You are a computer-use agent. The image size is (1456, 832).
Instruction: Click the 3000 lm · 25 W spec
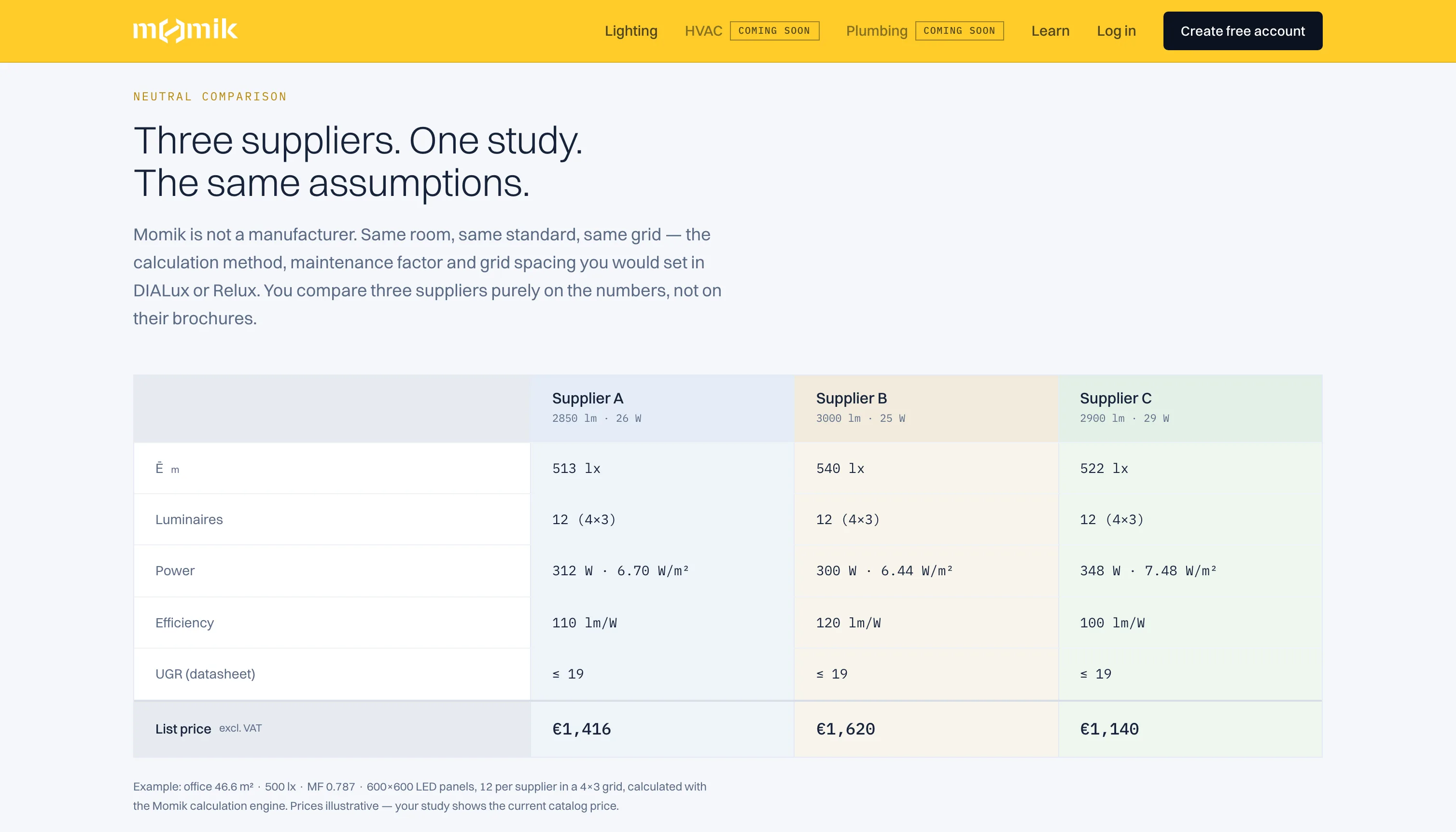coord(861,418)
